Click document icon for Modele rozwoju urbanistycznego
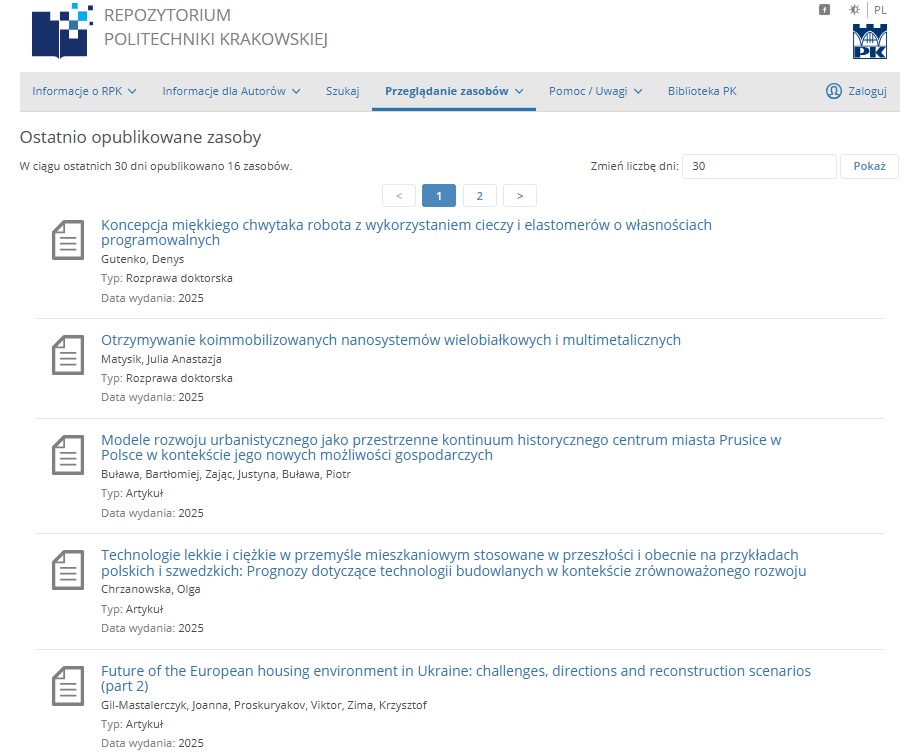The width and height of the screenshot is (916, 753). [68, 456]
